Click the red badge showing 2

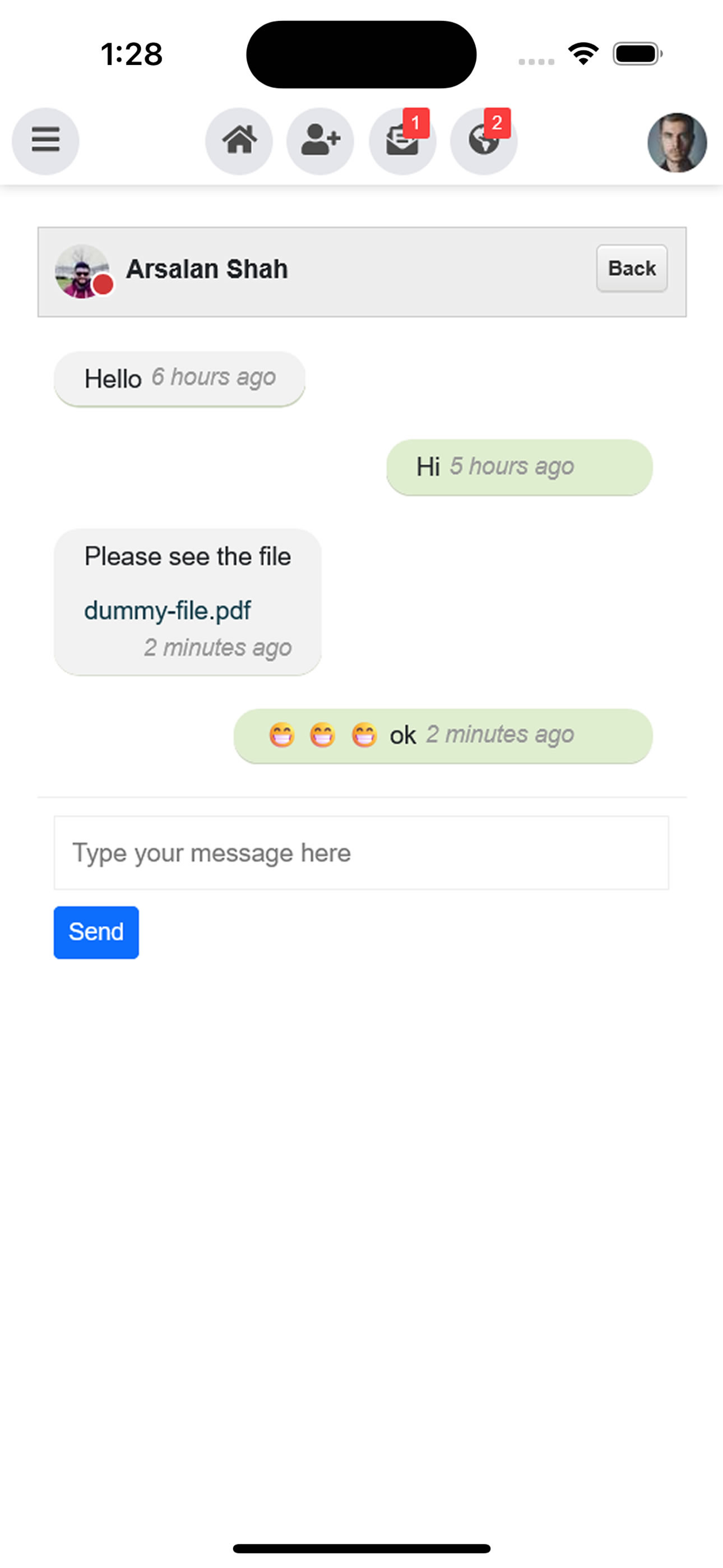pyautogui.click(x=497, y=123)
